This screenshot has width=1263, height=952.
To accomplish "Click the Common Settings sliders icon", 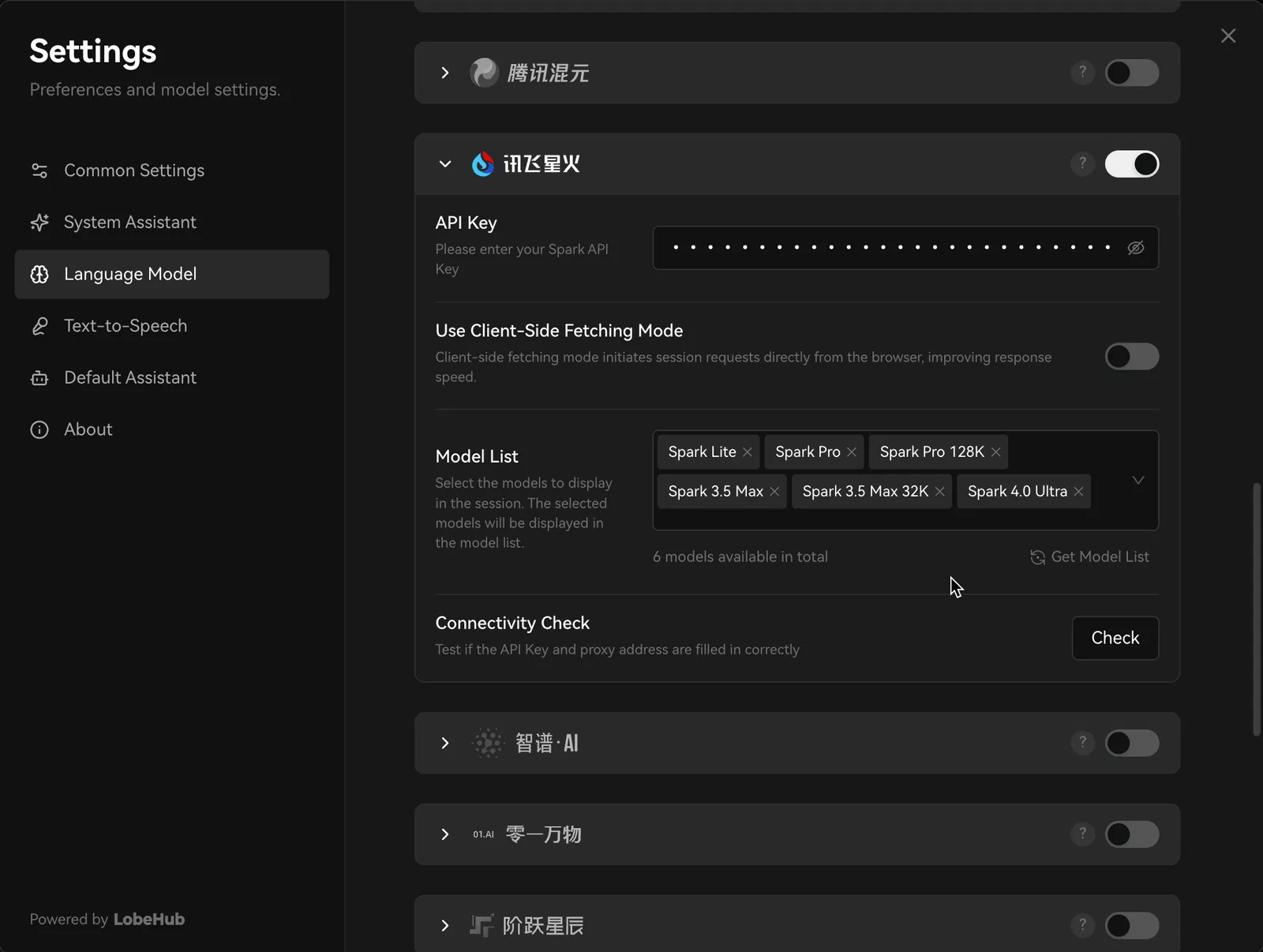I will [x=39, y=171].
